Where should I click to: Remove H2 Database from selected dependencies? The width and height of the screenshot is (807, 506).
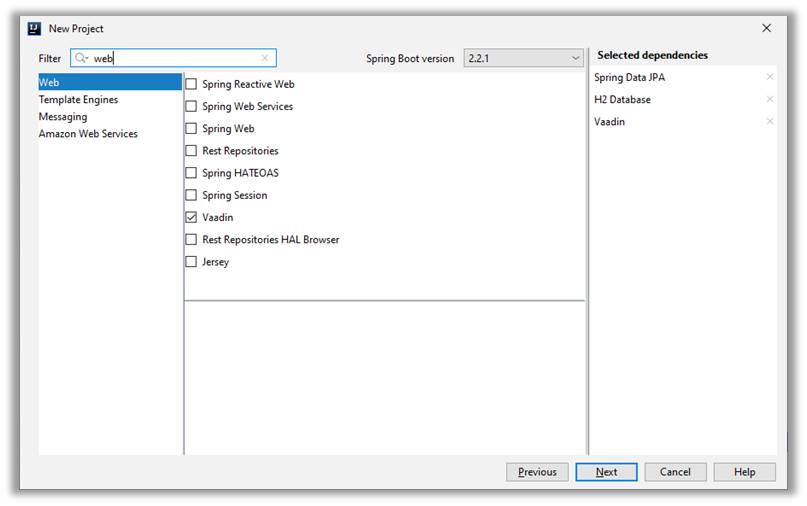[x=769, y=100]
